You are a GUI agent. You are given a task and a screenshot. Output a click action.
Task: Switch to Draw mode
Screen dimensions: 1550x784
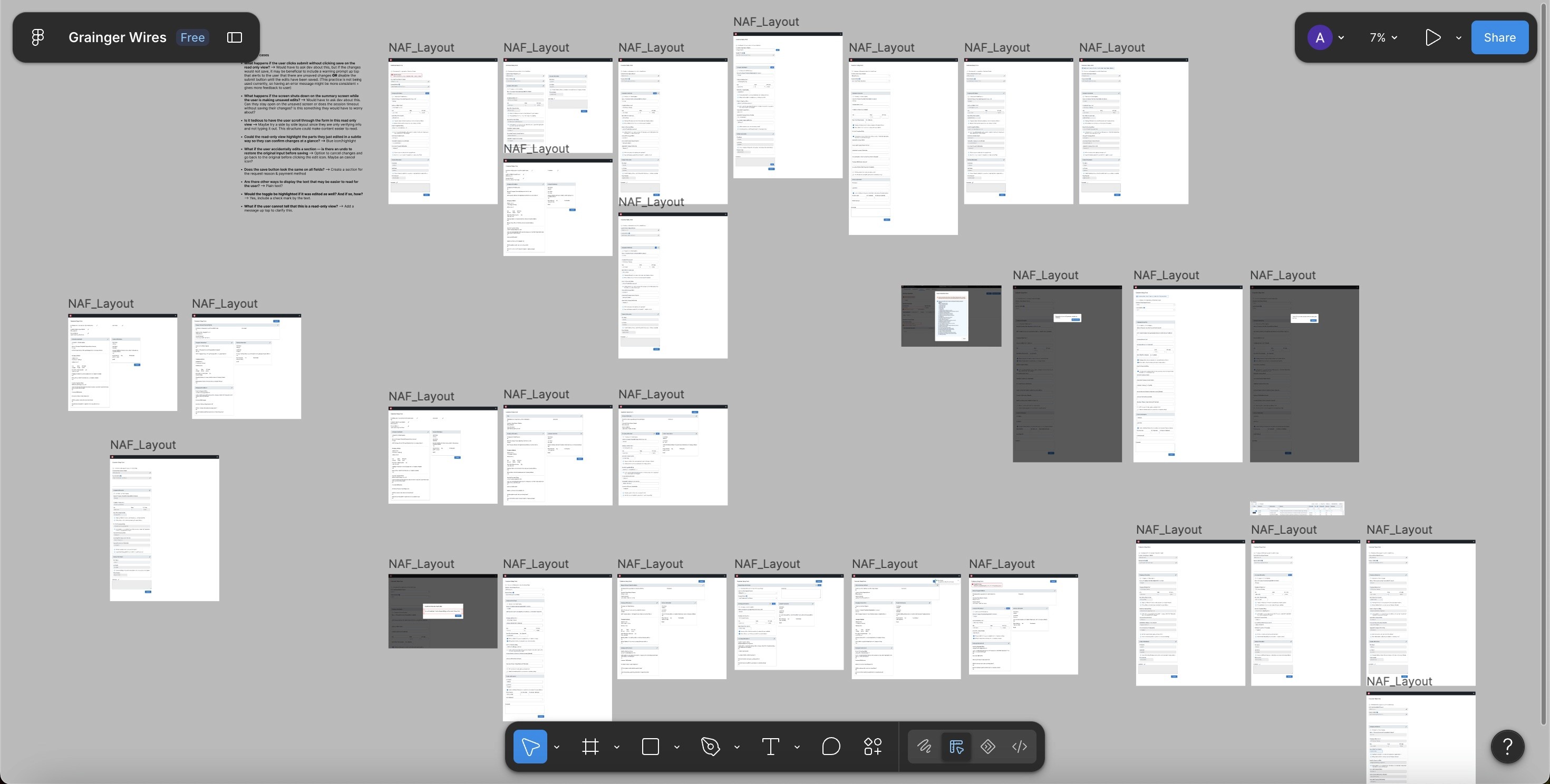click(924, 747)
